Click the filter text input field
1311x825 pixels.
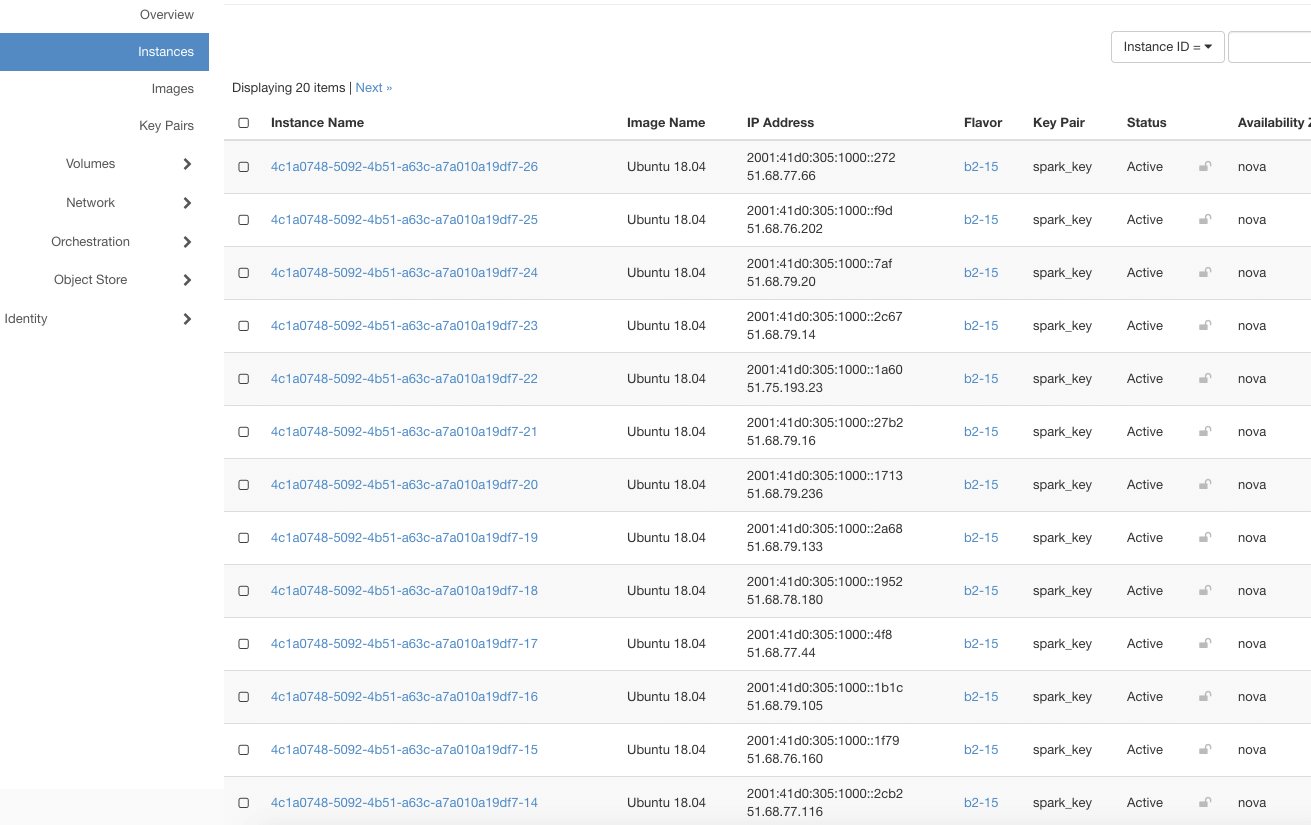click(x=1269, y=47)
